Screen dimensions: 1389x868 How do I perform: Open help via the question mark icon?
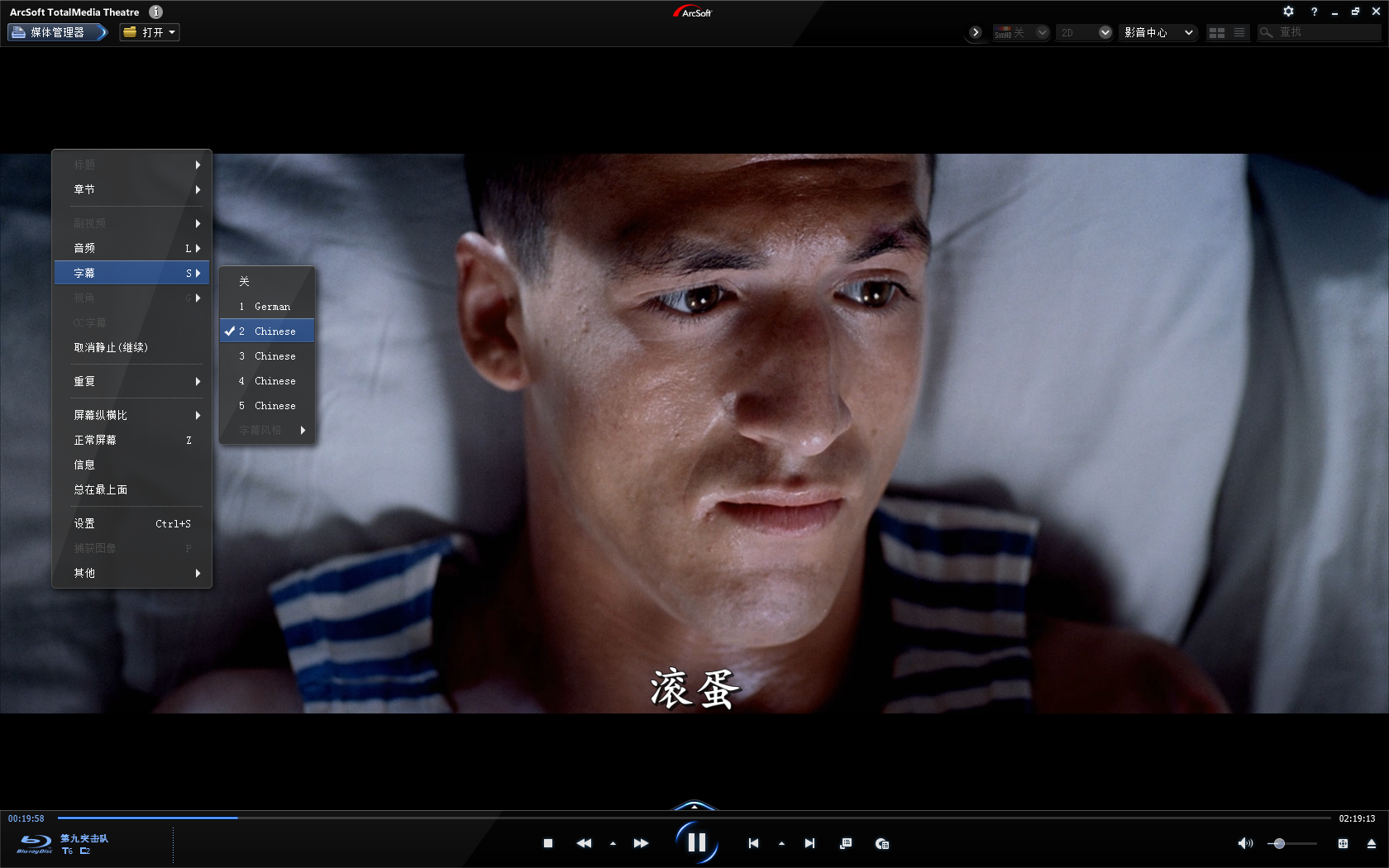[1314, 12]
